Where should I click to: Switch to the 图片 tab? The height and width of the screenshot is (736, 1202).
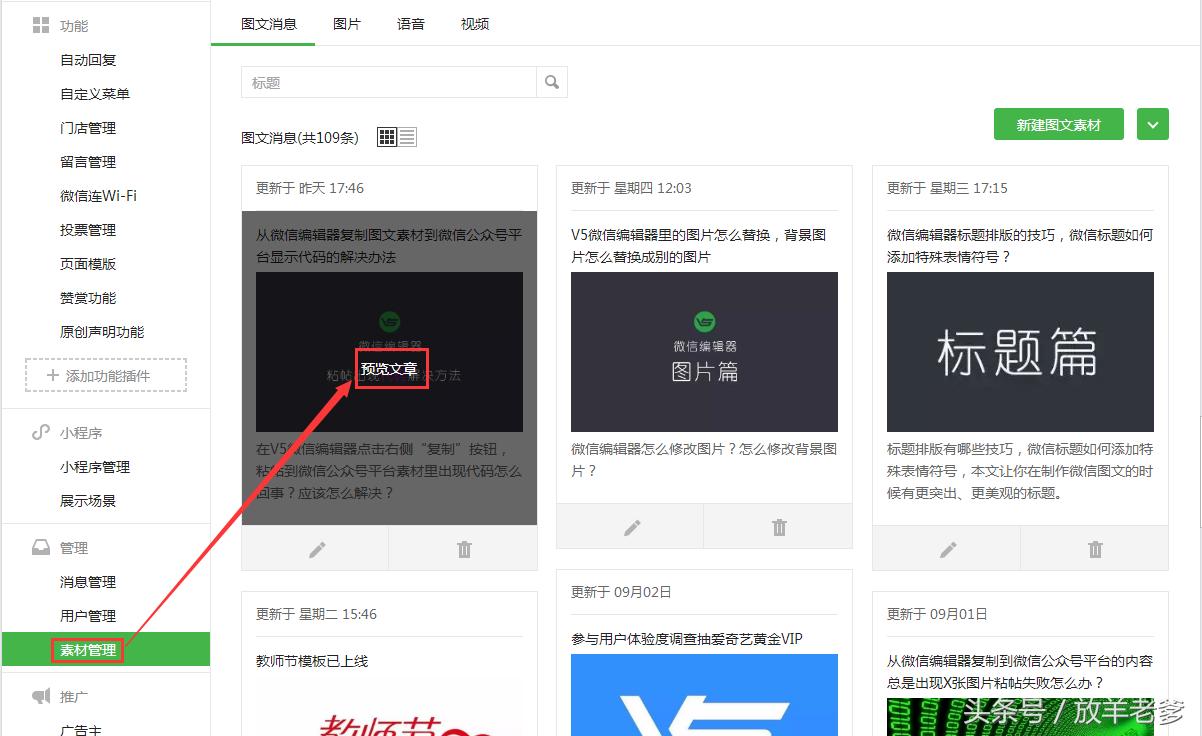pyautogui.click(x=347, y=23)
